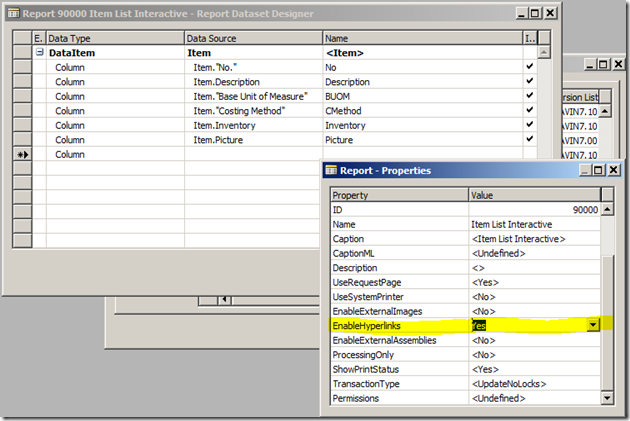
Task: Collapse the DataItem Item tree node
Action: point(39,52)
